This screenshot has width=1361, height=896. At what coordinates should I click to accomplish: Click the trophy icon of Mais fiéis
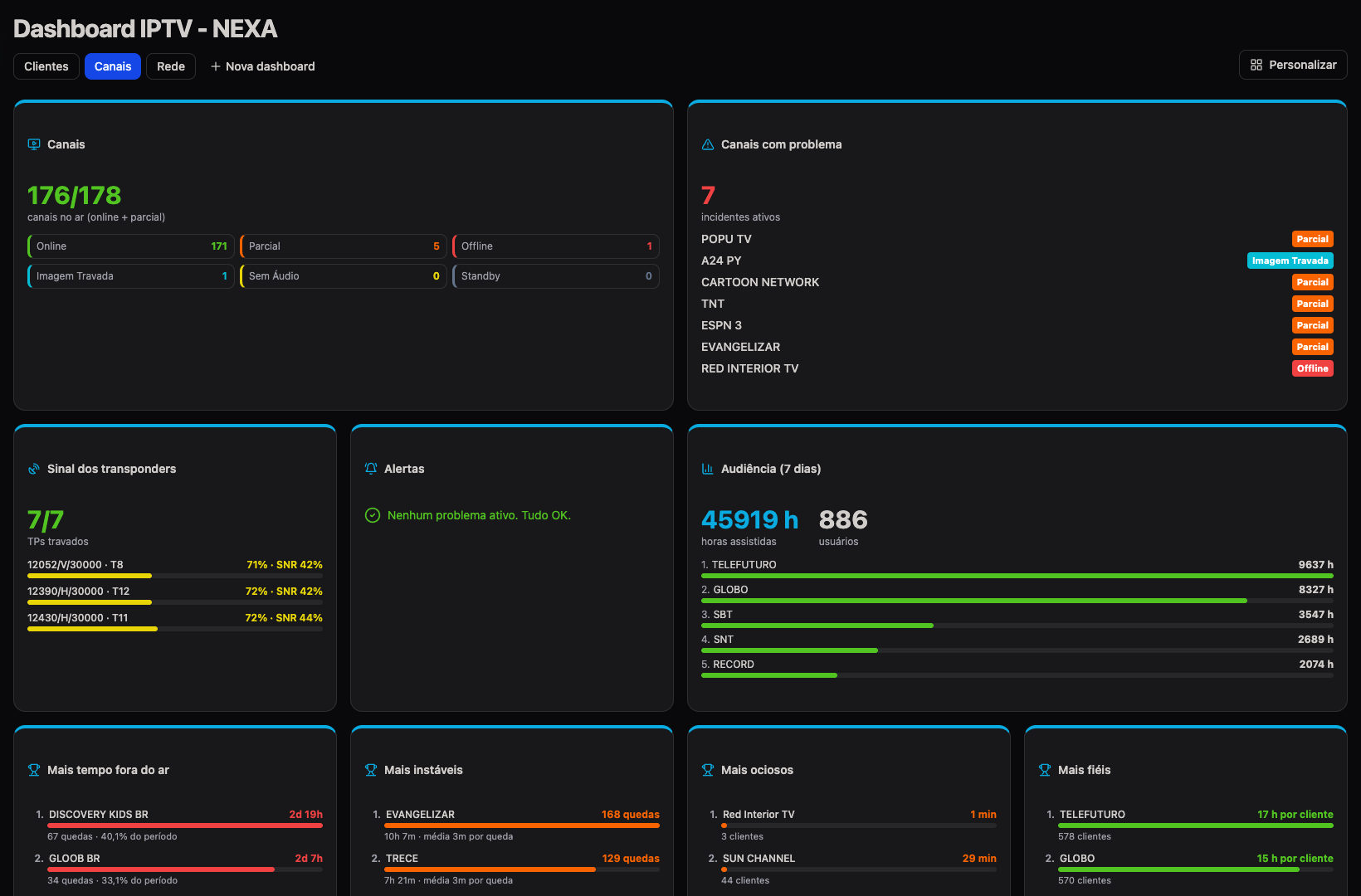coord(1045,770)
